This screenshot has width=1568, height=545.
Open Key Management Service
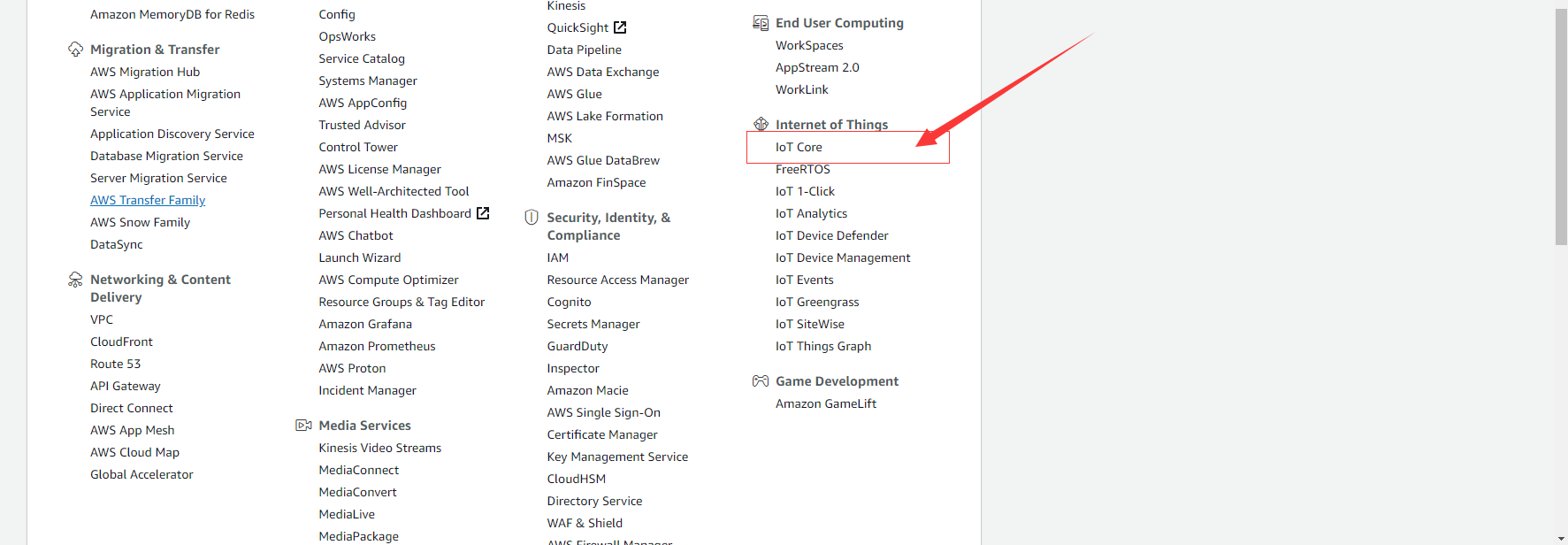pyautogui.click(x=617, y=457)
